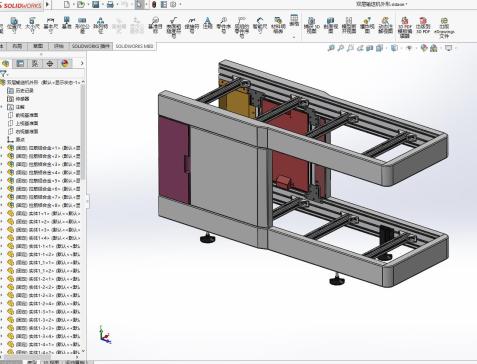Click Zoom to Area magnifier icon
The width and height of the screenshot is (477, 364).
point(341,48)
